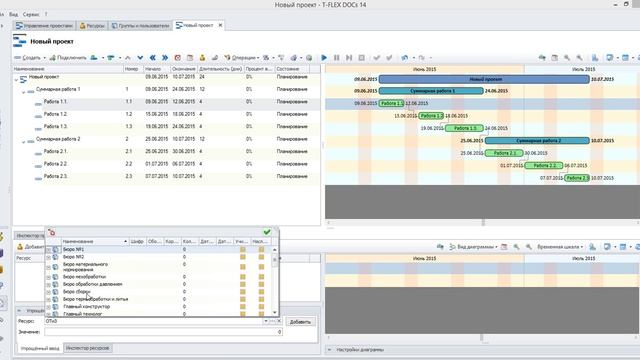Click the blue Play start button in toolbar
Image resolution: width=640 pixels, height=360 pixels.
[x=324, y=58]
